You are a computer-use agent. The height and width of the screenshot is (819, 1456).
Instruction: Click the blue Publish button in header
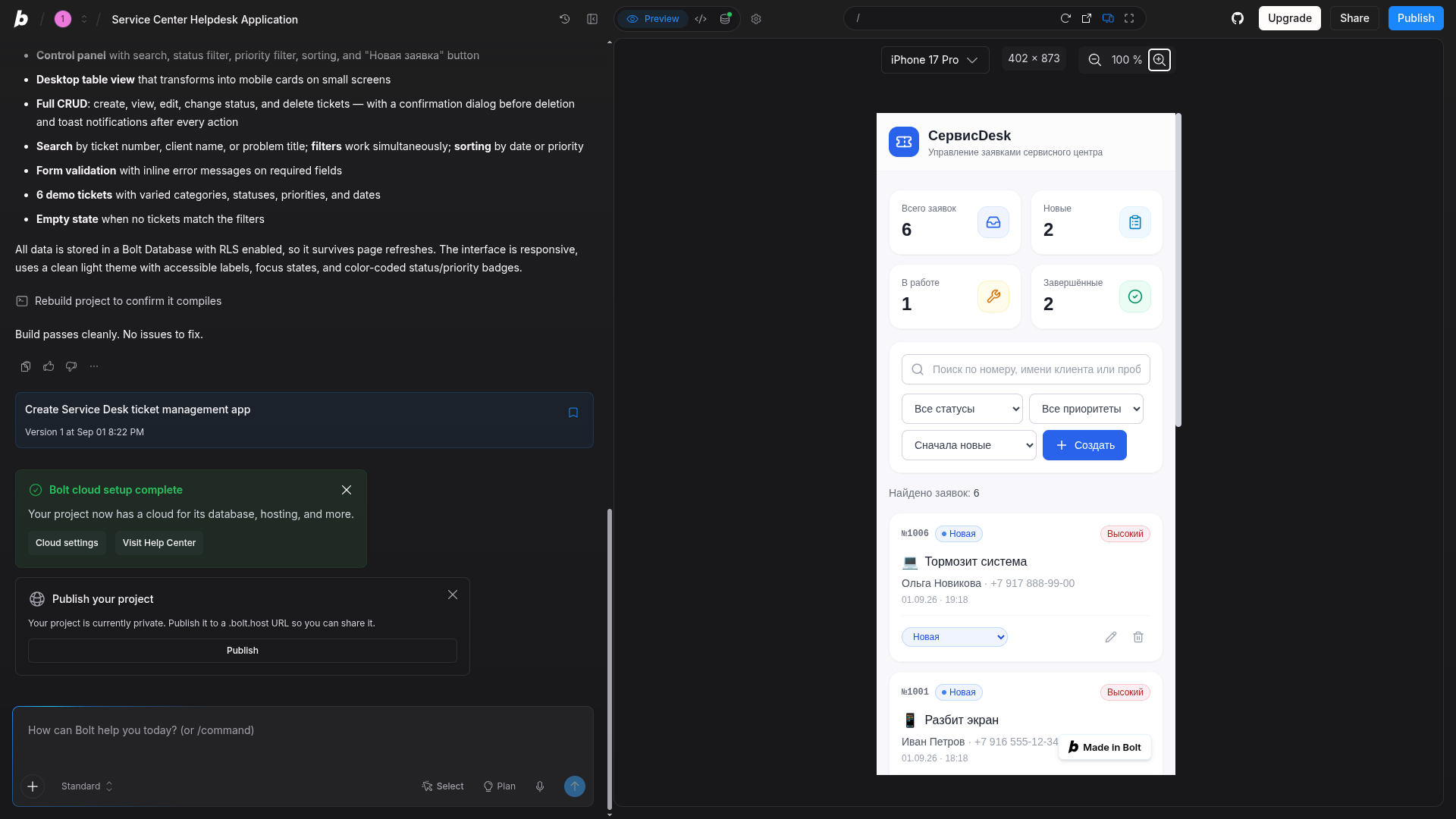[x=1416, y=18]
